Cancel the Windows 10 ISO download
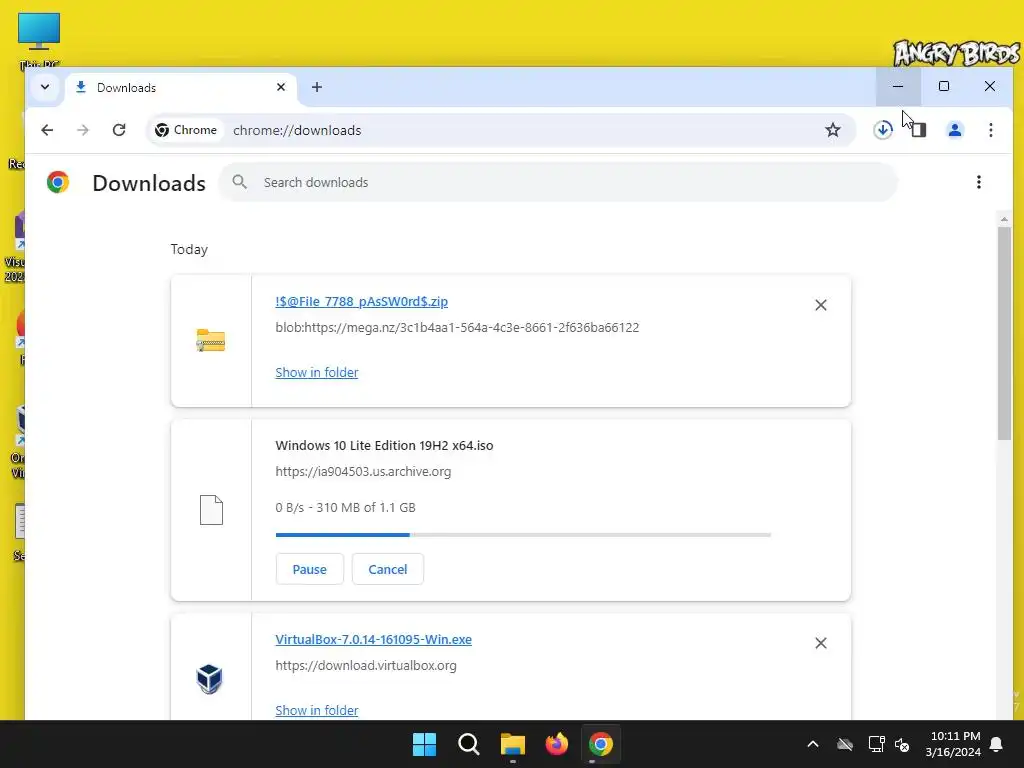This screenshot has height=768, width=1024. coord(388,569)
